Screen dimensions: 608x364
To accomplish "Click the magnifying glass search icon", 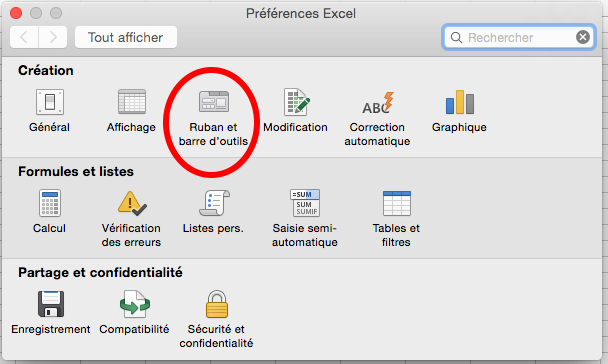I will [456, 38].
